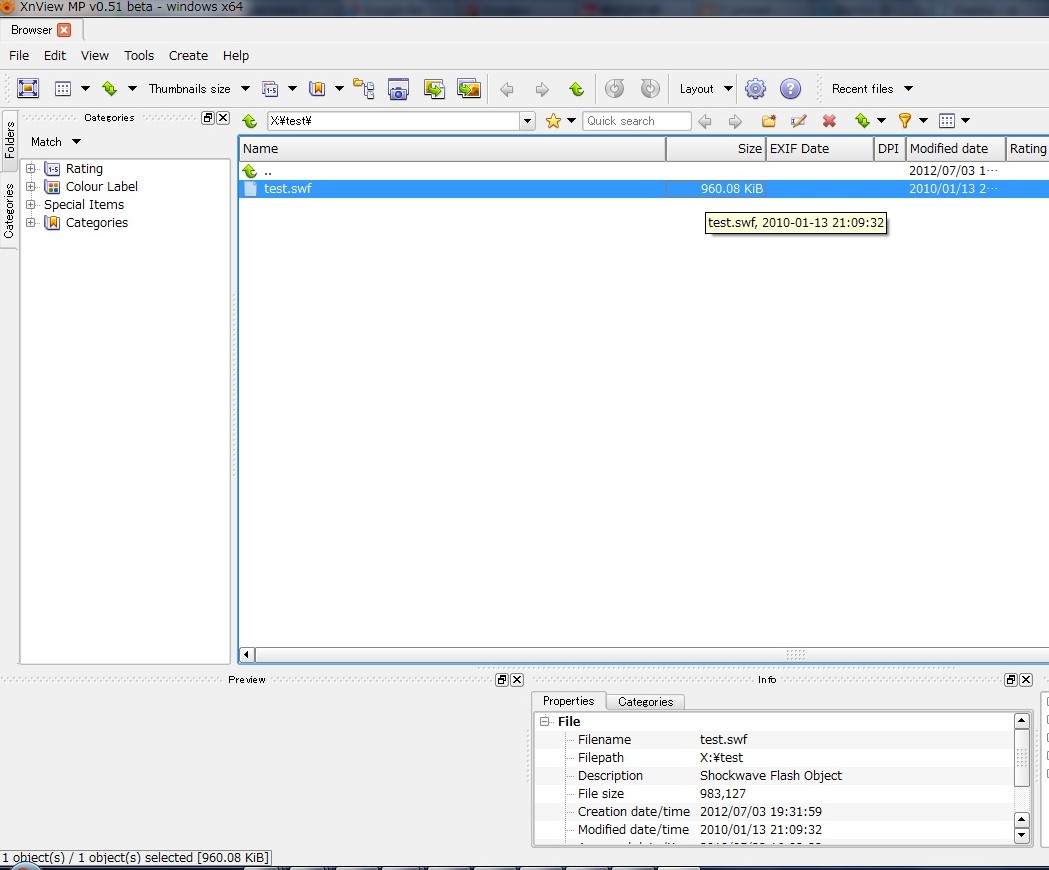Open the View menu
This screenshot has height=870, width=1049.
click(95, 56)
